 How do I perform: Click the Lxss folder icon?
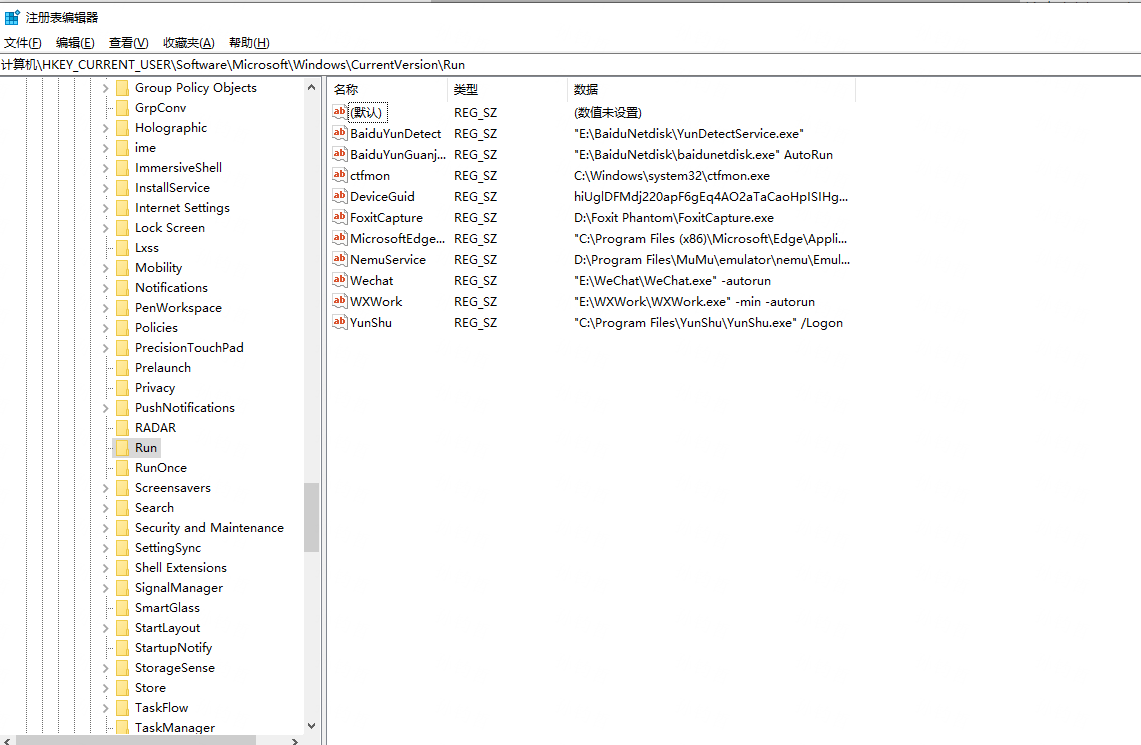pyautogui.click(x=122, y=247)
